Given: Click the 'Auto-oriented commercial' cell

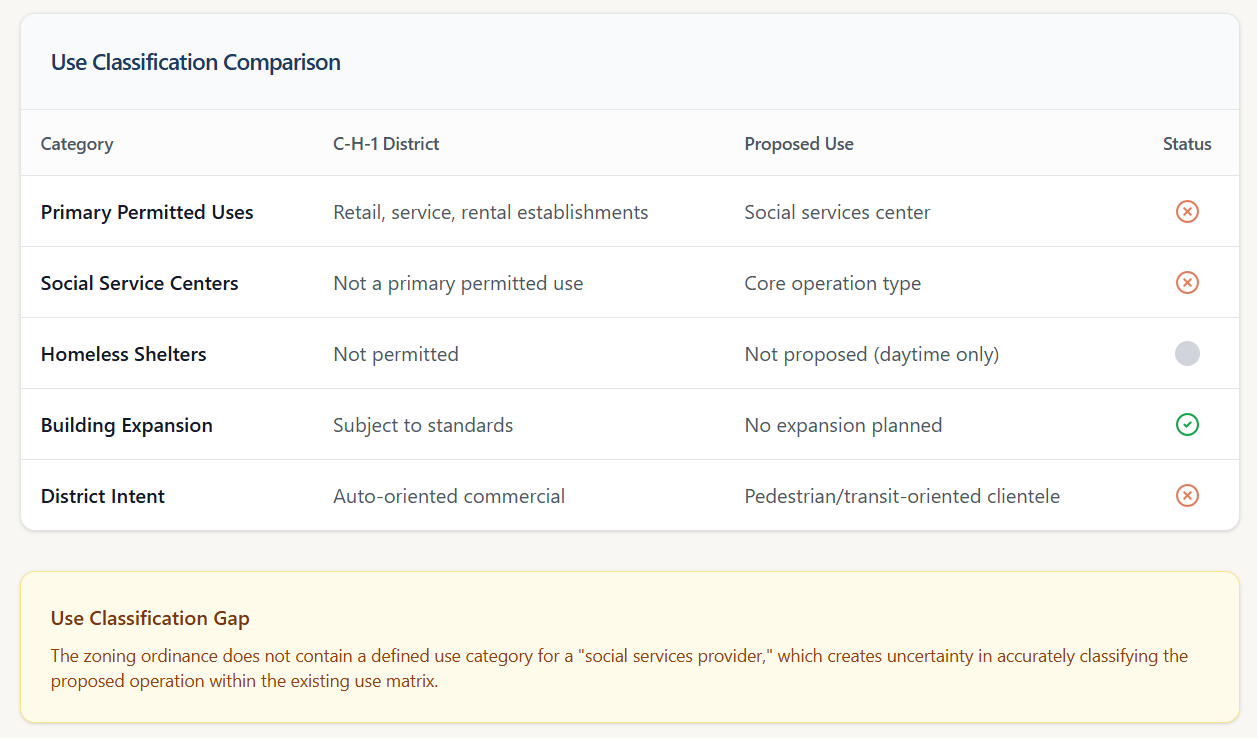Looking at the screenshot, I should click(x=449, y=496).
